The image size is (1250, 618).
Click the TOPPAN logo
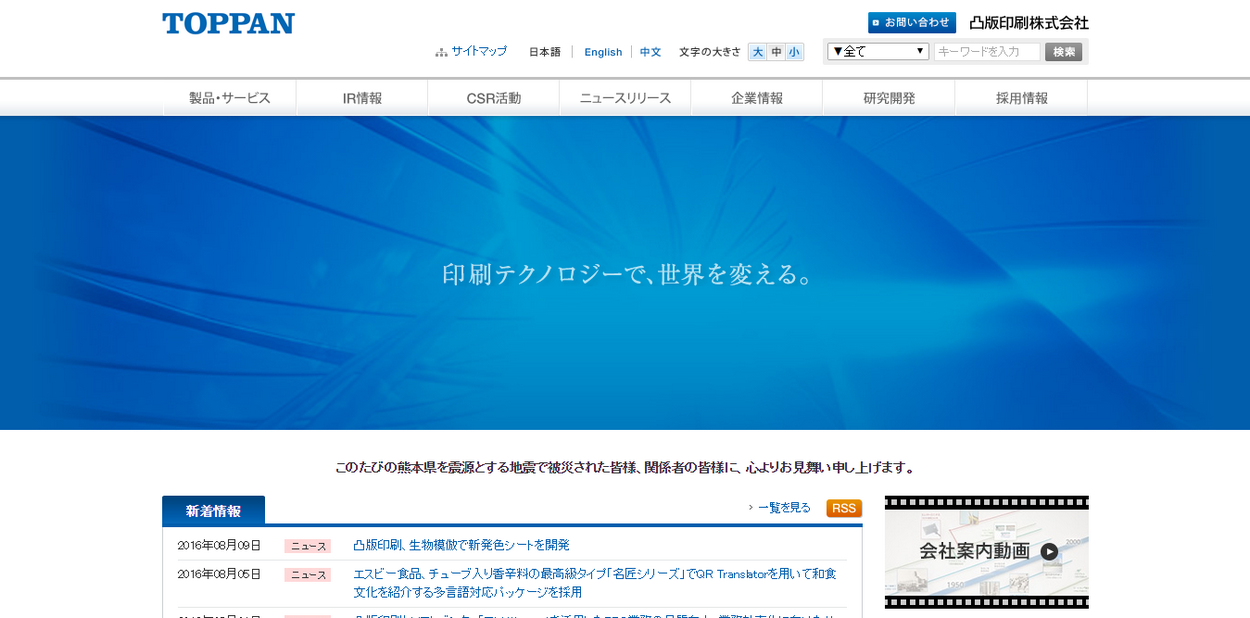[228, 24]
